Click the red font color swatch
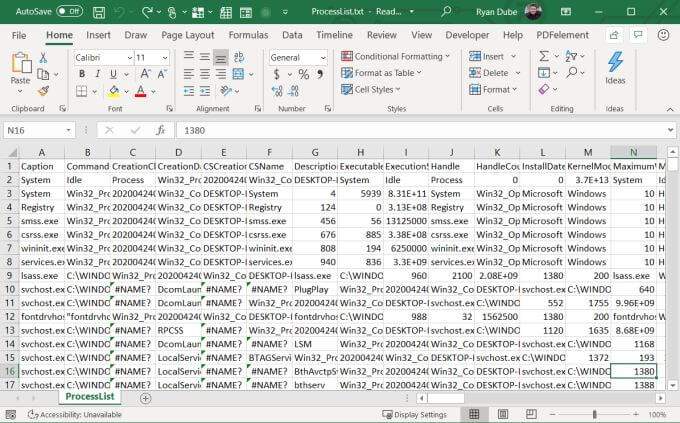The image size is (680, 423). [139, 91]
